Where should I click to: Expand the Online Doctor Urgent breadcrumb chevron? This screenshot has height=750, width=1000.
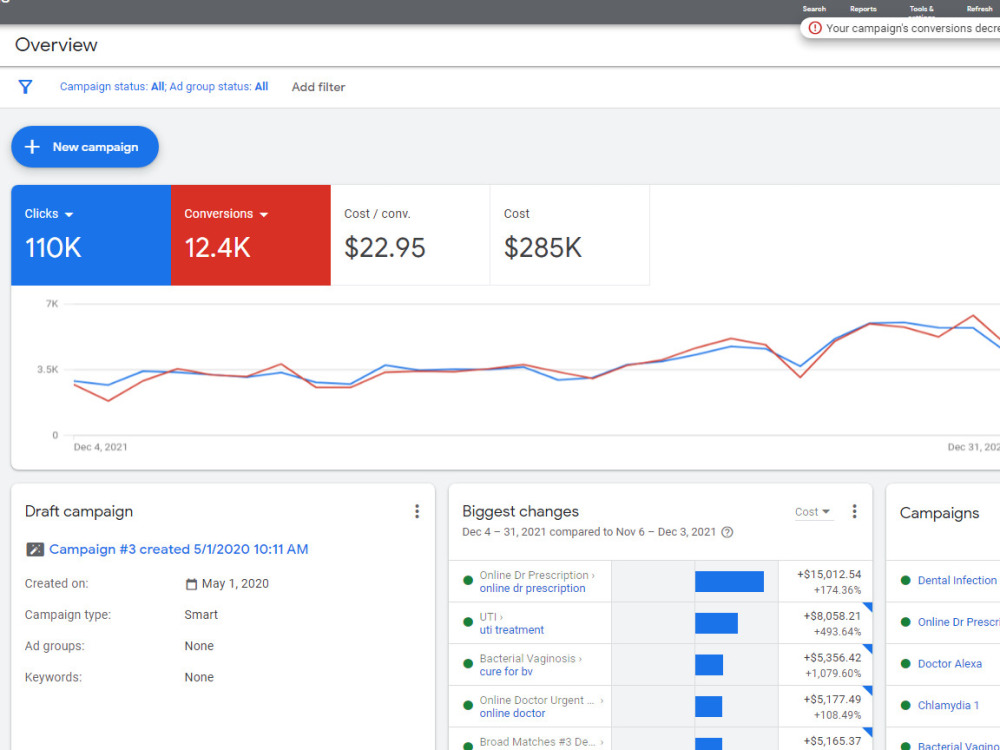(x=601, y=701)
